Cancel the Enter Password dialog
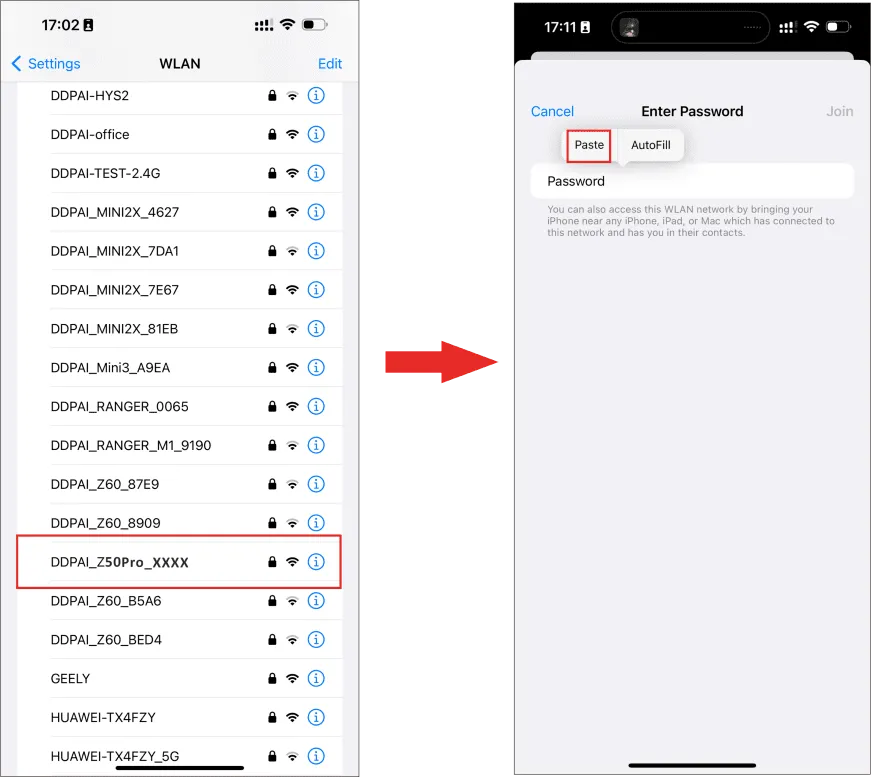The height and width of the screenshot is (777, 871). (x=552, y=112)
